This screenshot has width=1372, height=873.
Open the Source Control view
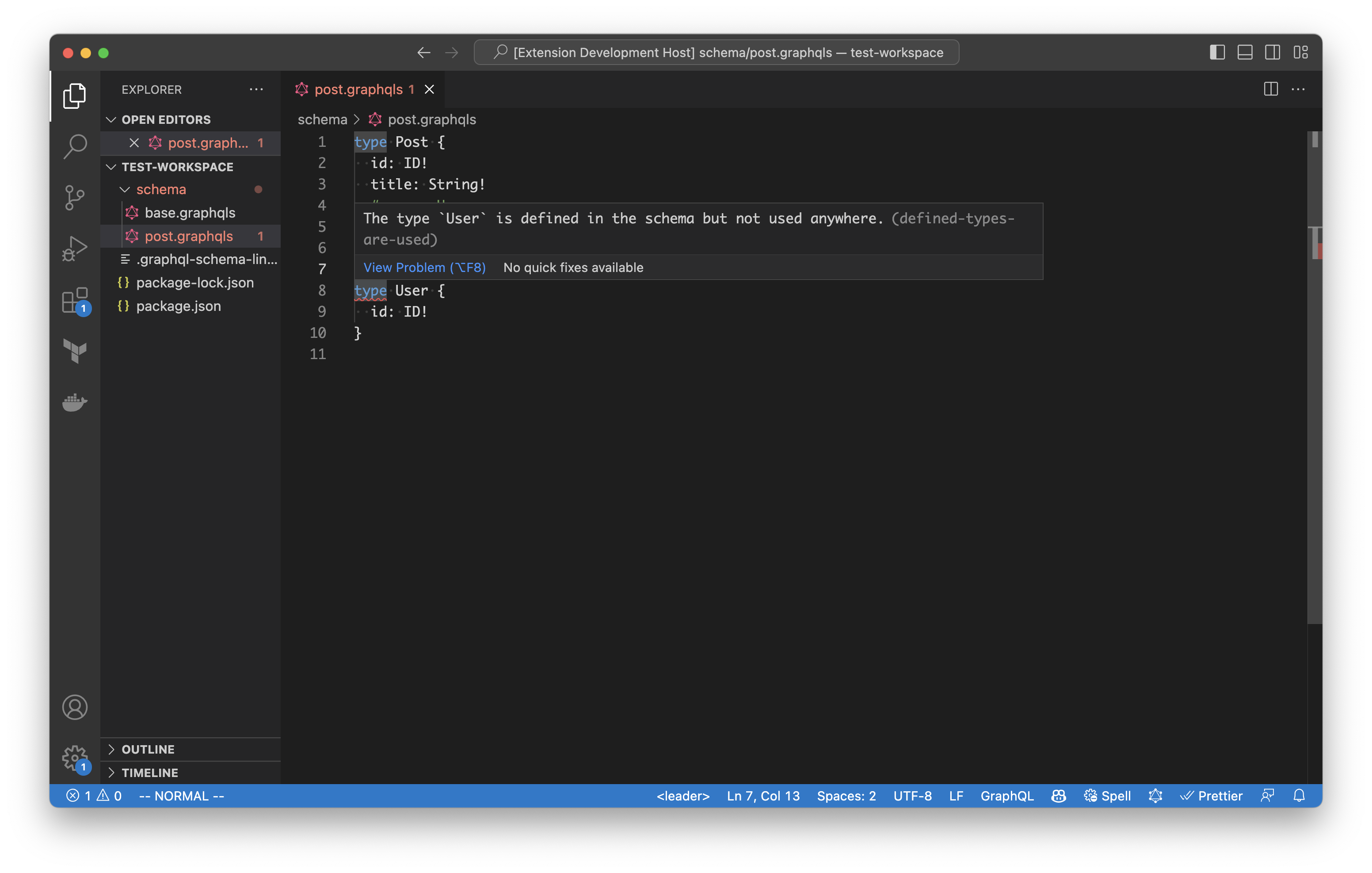[75, 197]
